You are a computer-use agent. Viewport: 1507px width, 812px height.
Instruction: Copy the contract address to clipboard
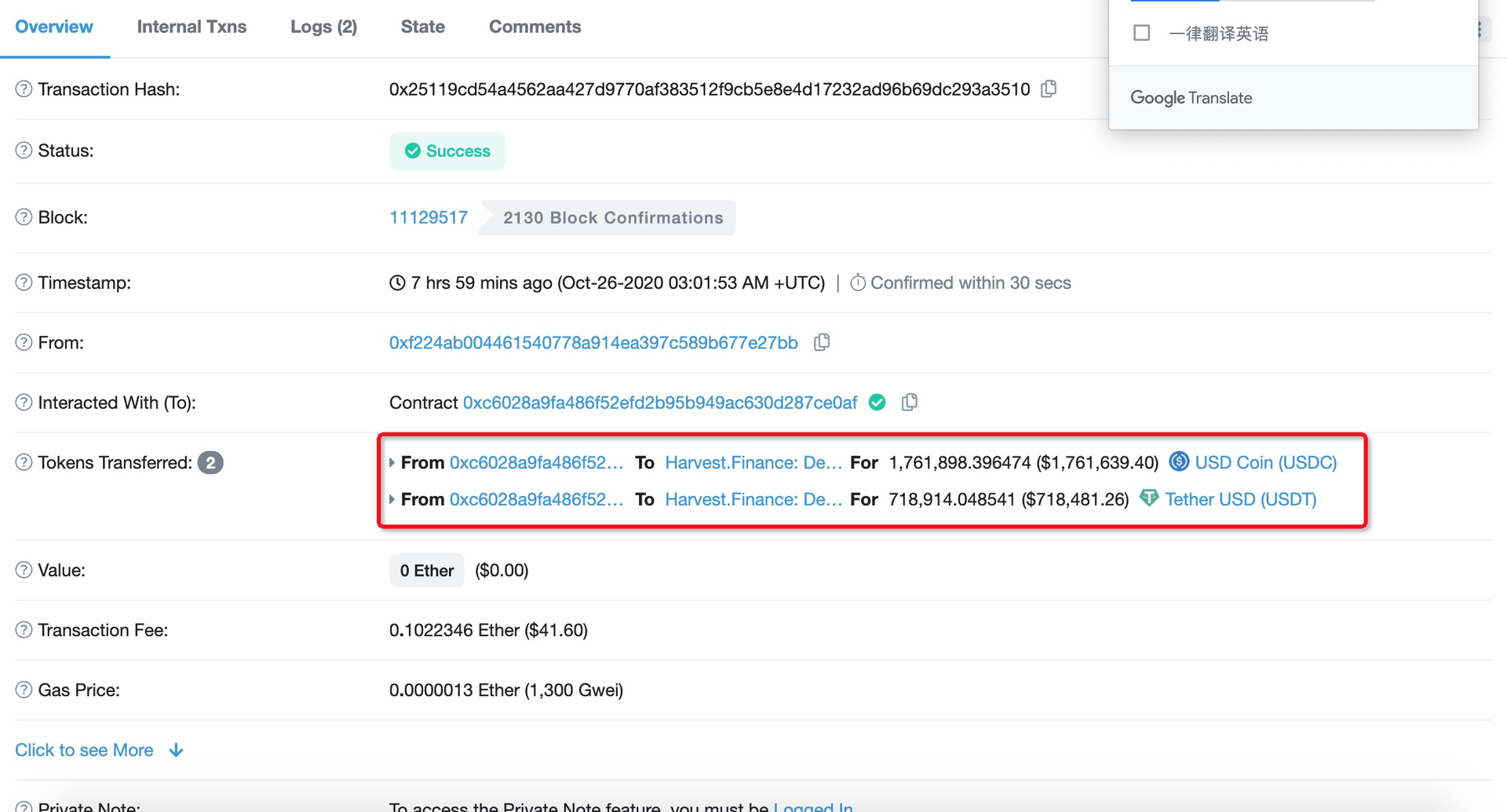point(910,402)
